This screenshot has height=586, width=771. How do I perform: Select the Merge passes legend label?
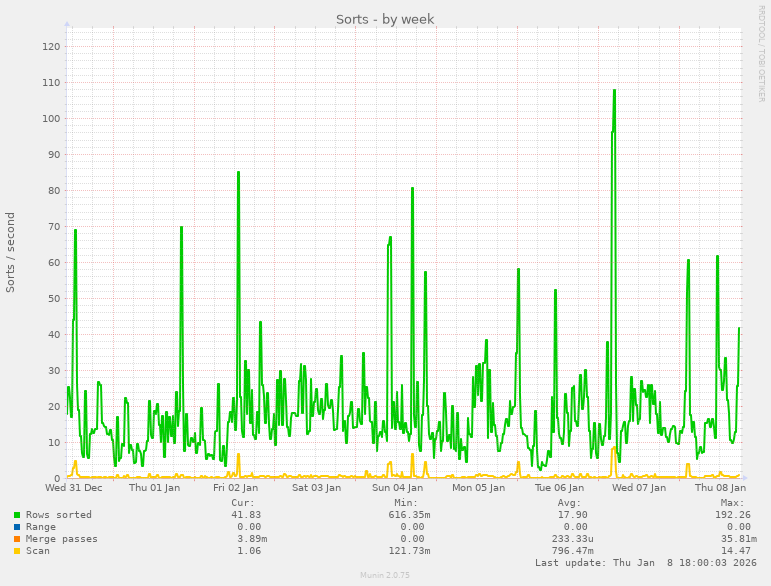coord(61,539)
